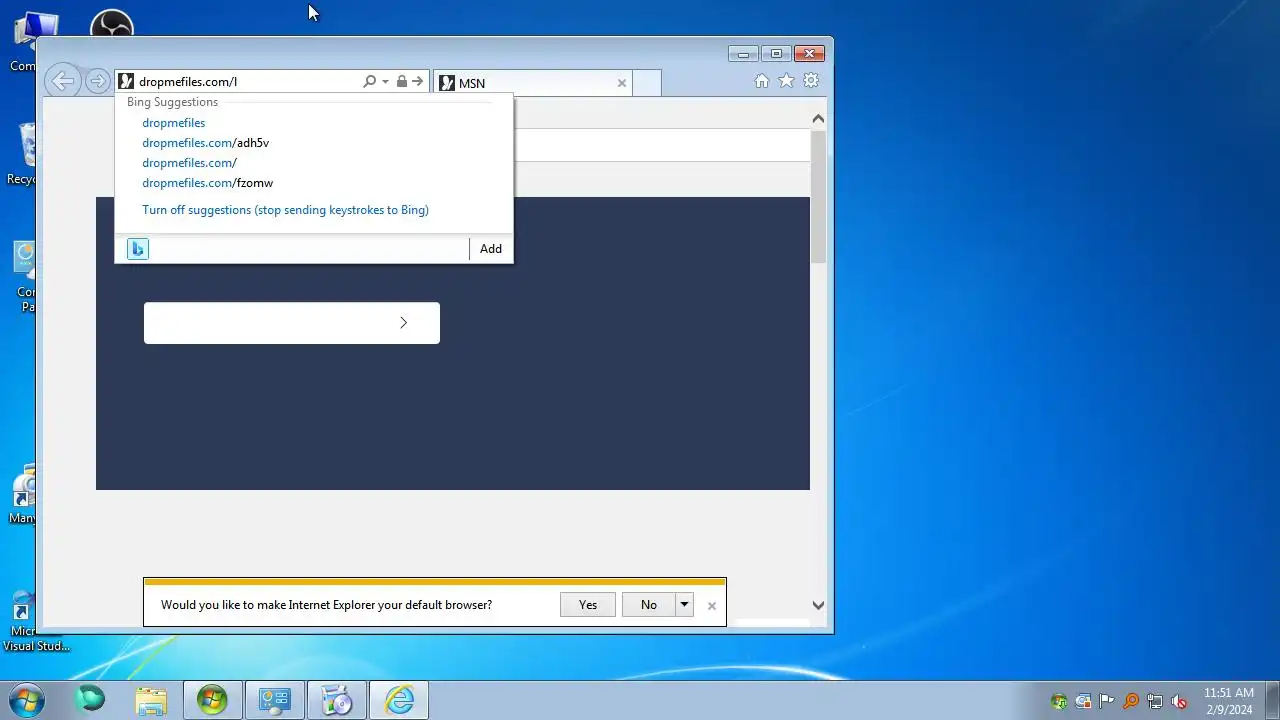Restore down the Internet Explorer window
Image resolution: width=1280 pixels, height=720 pixels.
pyautogui.click(x=775, y=54)
